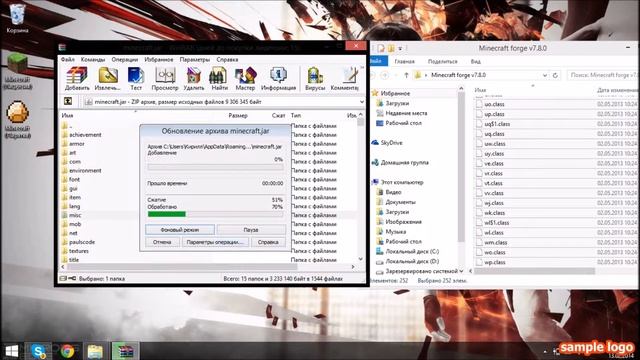The image size is (640, 360).
Task: Select wl$1.class in the Explorer file list
Action: pyautogui.click(x=496, y=223)
